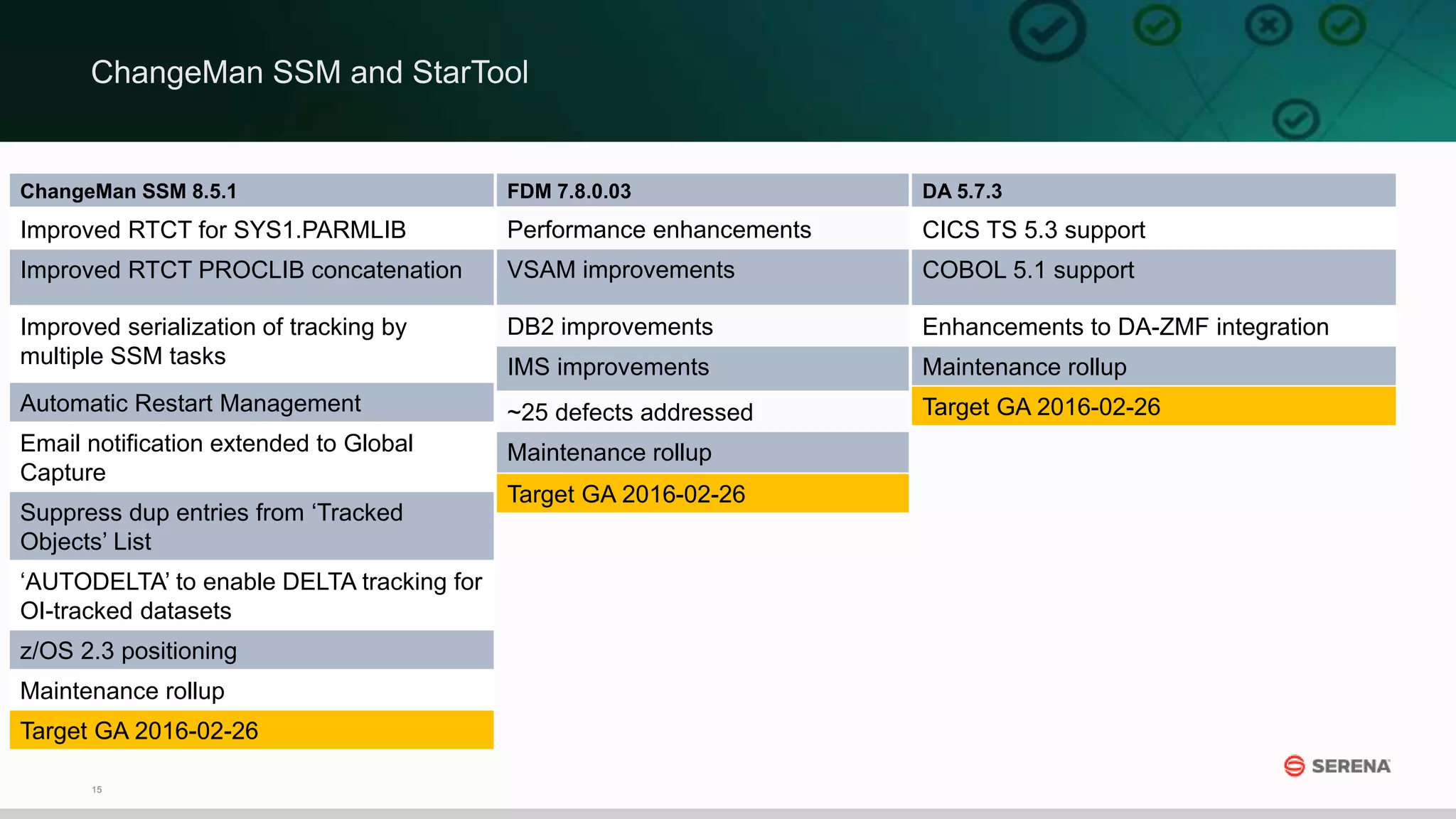The image size is (1456, 819).
Task: Click 'Enhancements to DA-ZMF integration' row
Action: coord(1153,326)
